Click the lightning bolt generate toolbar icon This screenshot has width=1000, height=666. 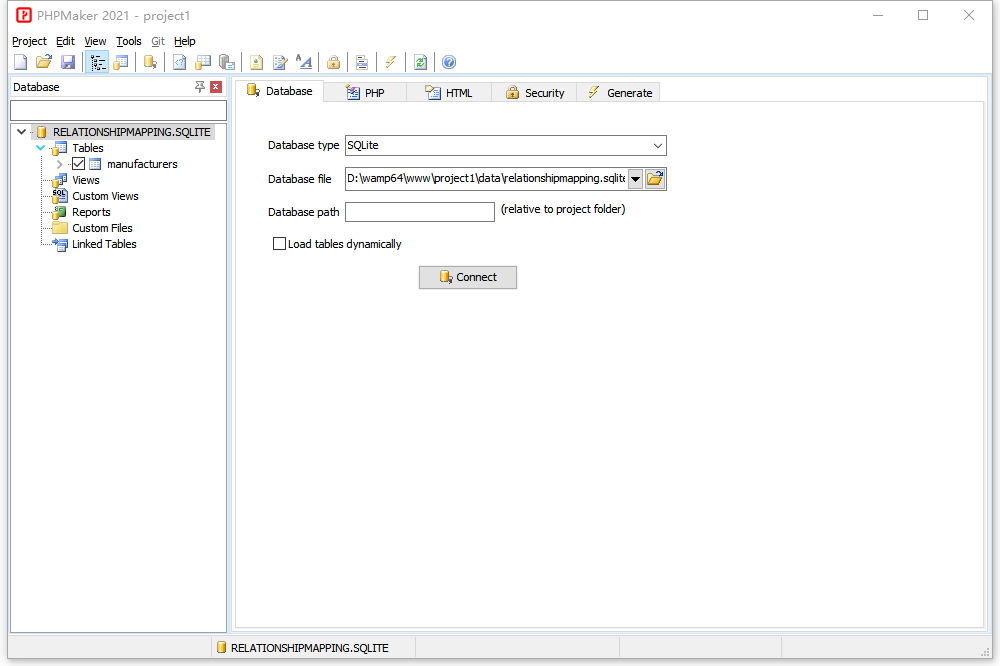(x=391, y=62)
